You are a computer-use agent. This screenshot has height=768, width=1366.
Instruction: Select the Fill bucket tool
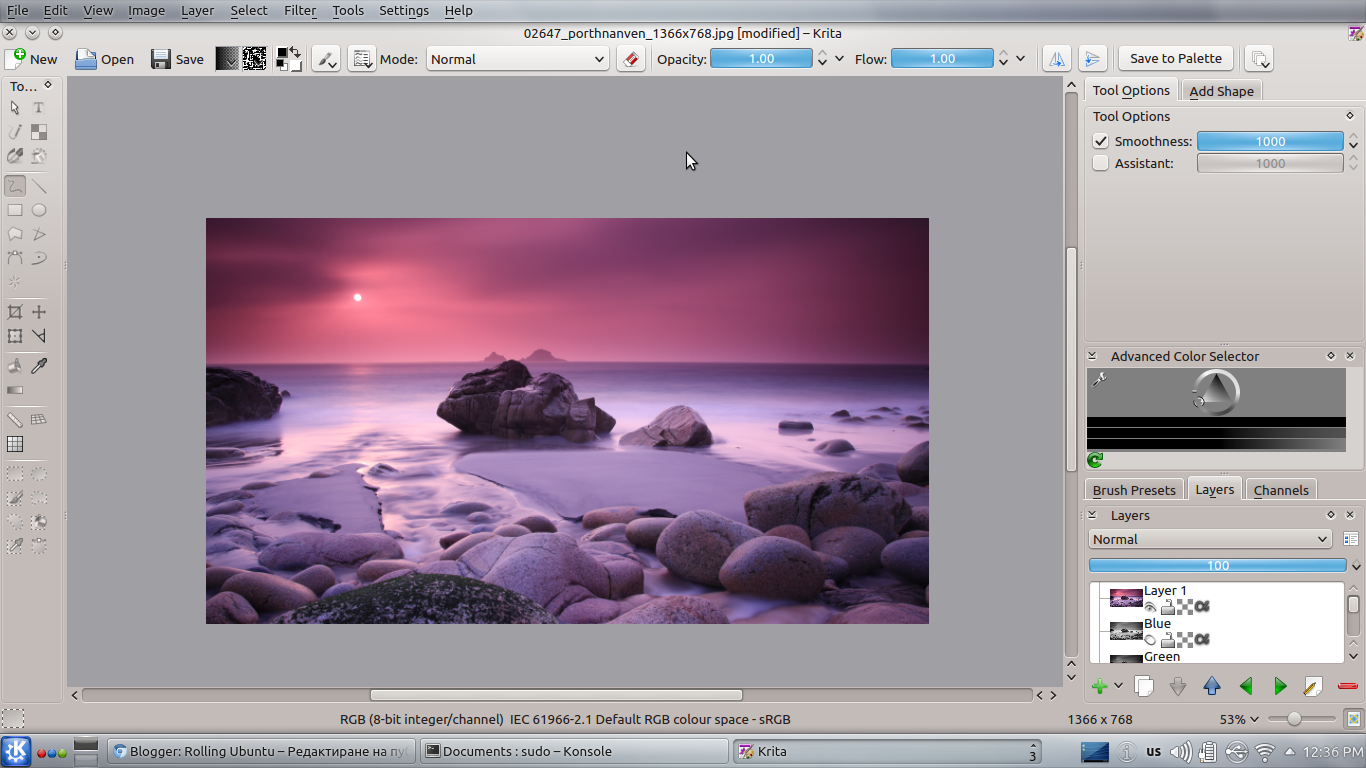coord(14,365)
